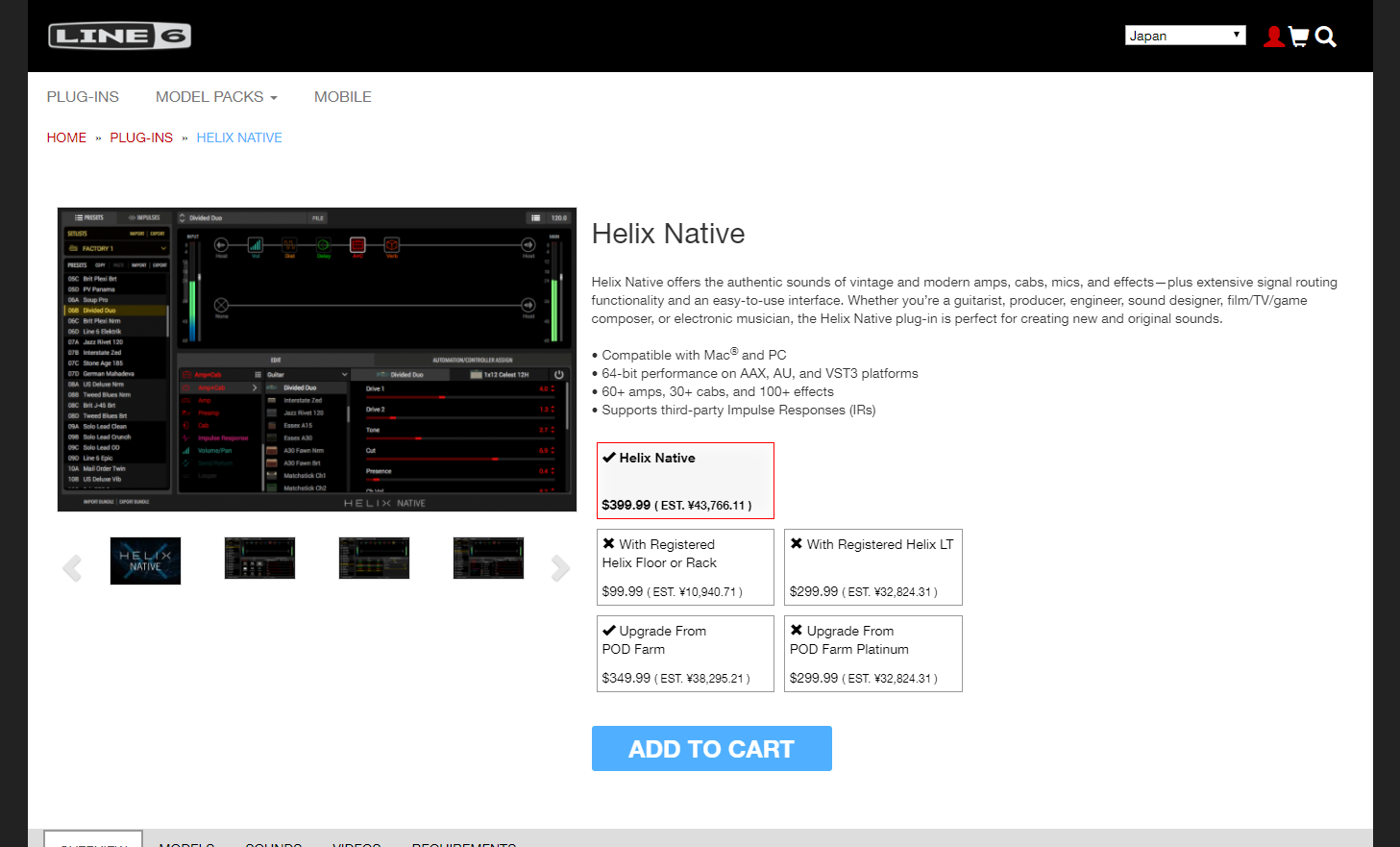Click the '64-bit performance on AAX, AU' bullet

tap(755, 373)
